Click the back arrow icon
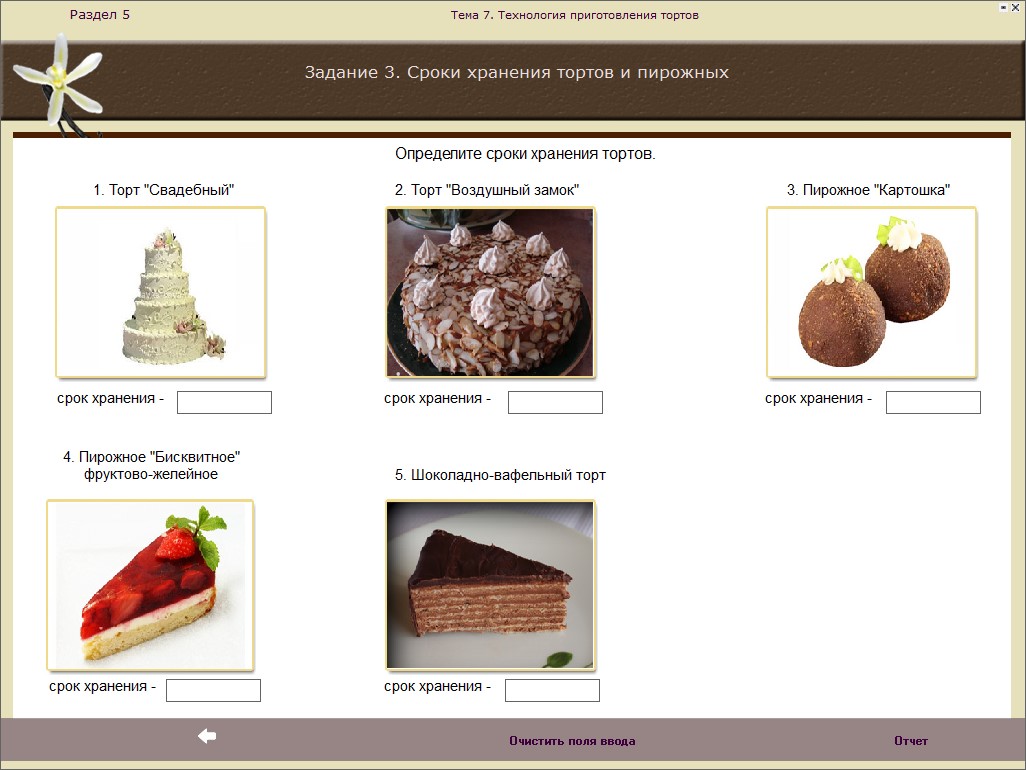The width and height of the screenshot is (1026, 770). pos(208,737)
